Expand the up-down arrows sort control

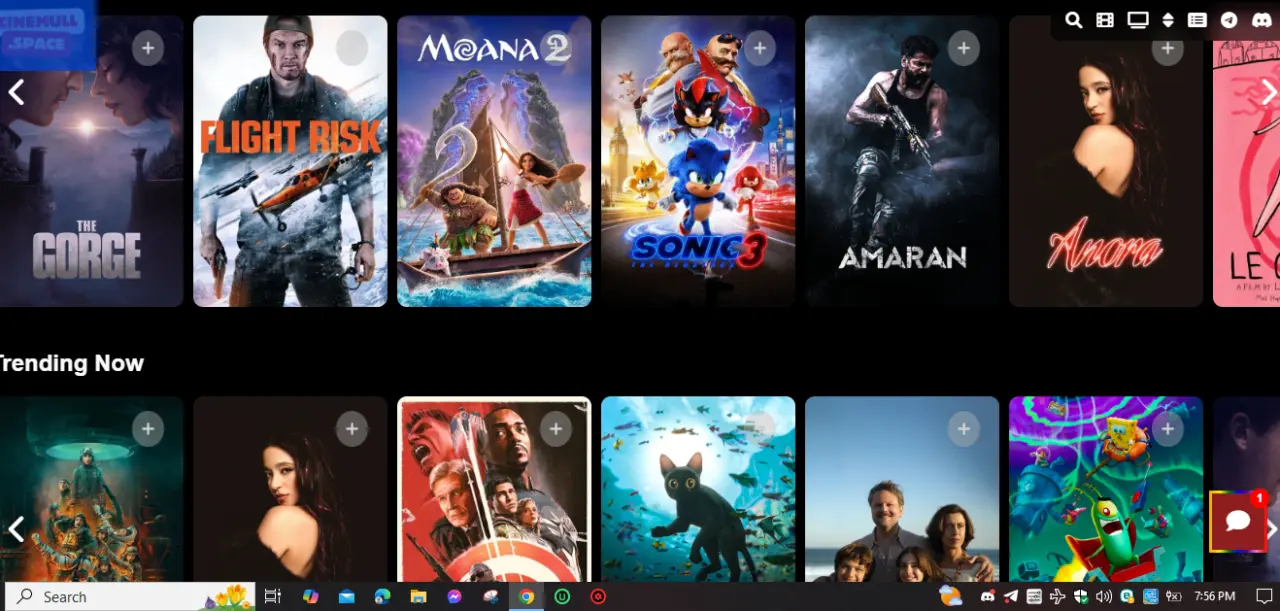pyautogui.click(x=1167, y=20)
